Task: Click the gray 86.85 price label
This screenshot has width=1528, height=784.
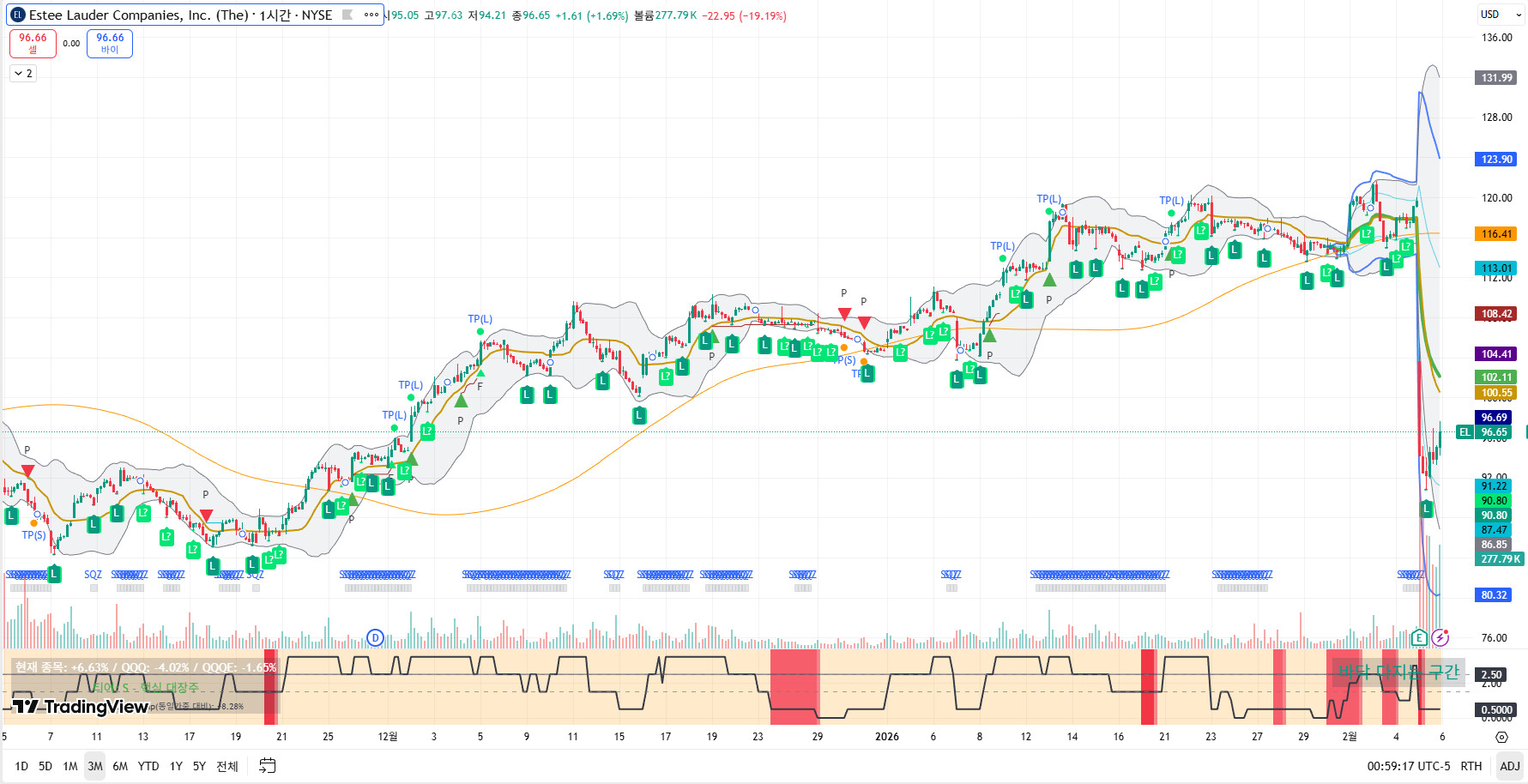Action: pyautogui.click(x=1495, y=545)
